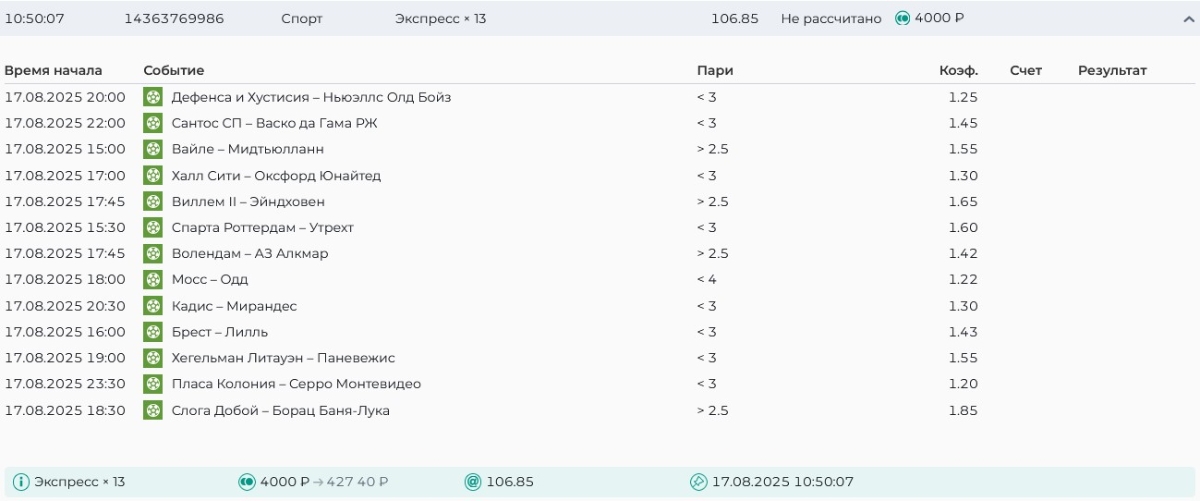
Task: Click the Событие column header
Action: (x=174, y=71)
